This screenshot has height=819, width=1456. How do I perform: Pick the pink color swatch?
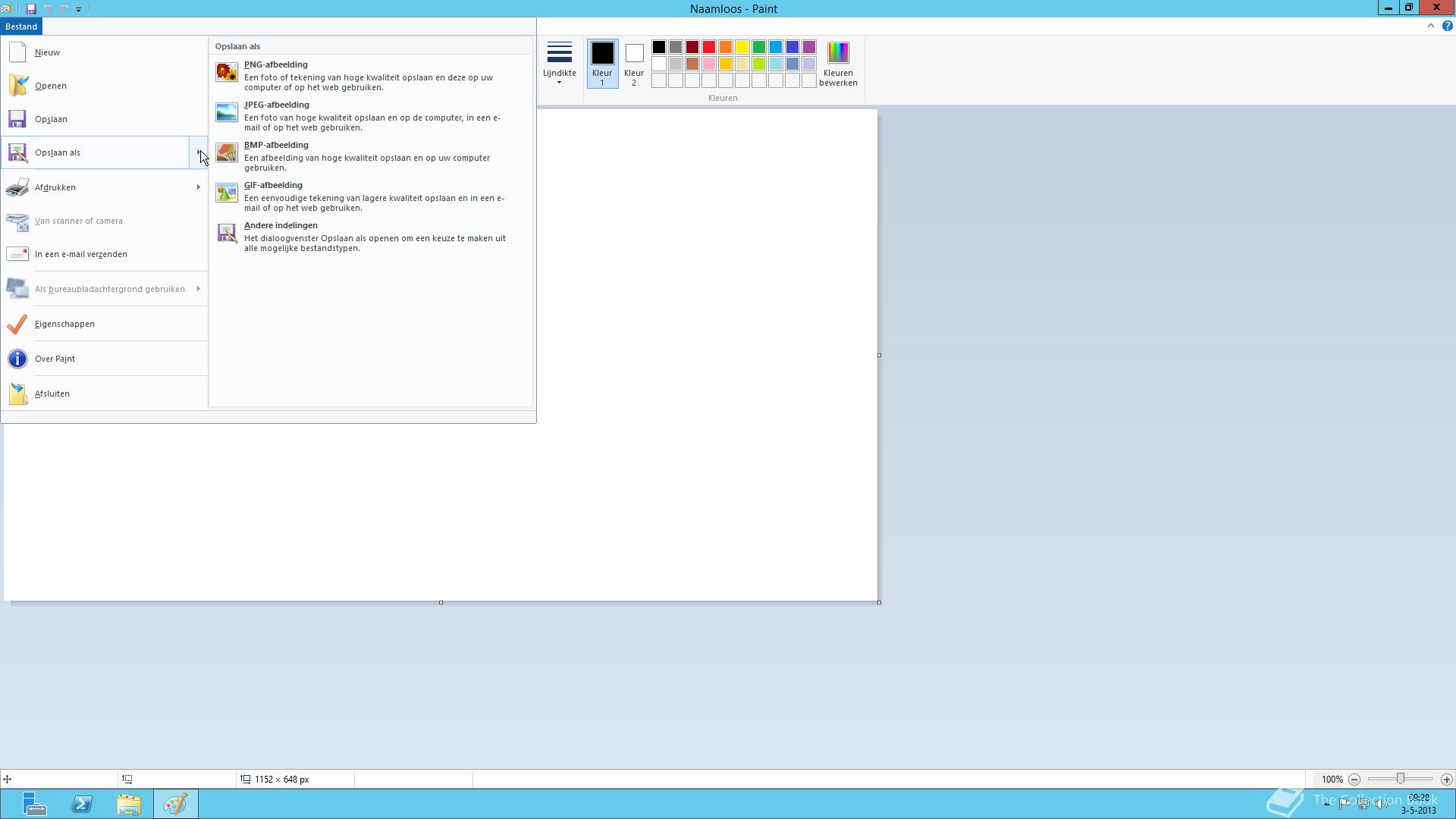709,64
